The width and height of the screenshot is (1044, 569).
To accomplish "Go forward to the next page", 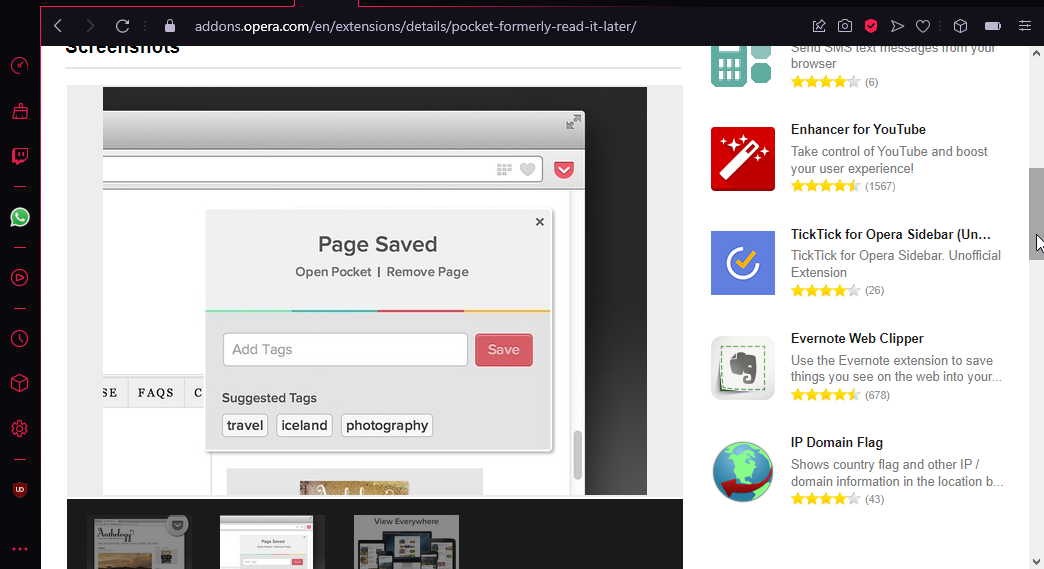I will [90, 26].
